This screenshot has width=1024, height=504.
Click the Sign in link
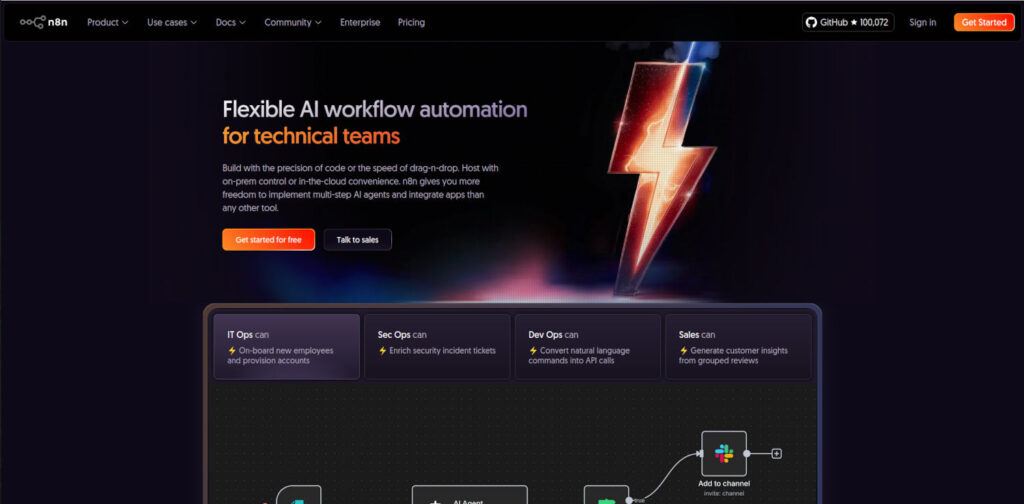click(922, 22)
